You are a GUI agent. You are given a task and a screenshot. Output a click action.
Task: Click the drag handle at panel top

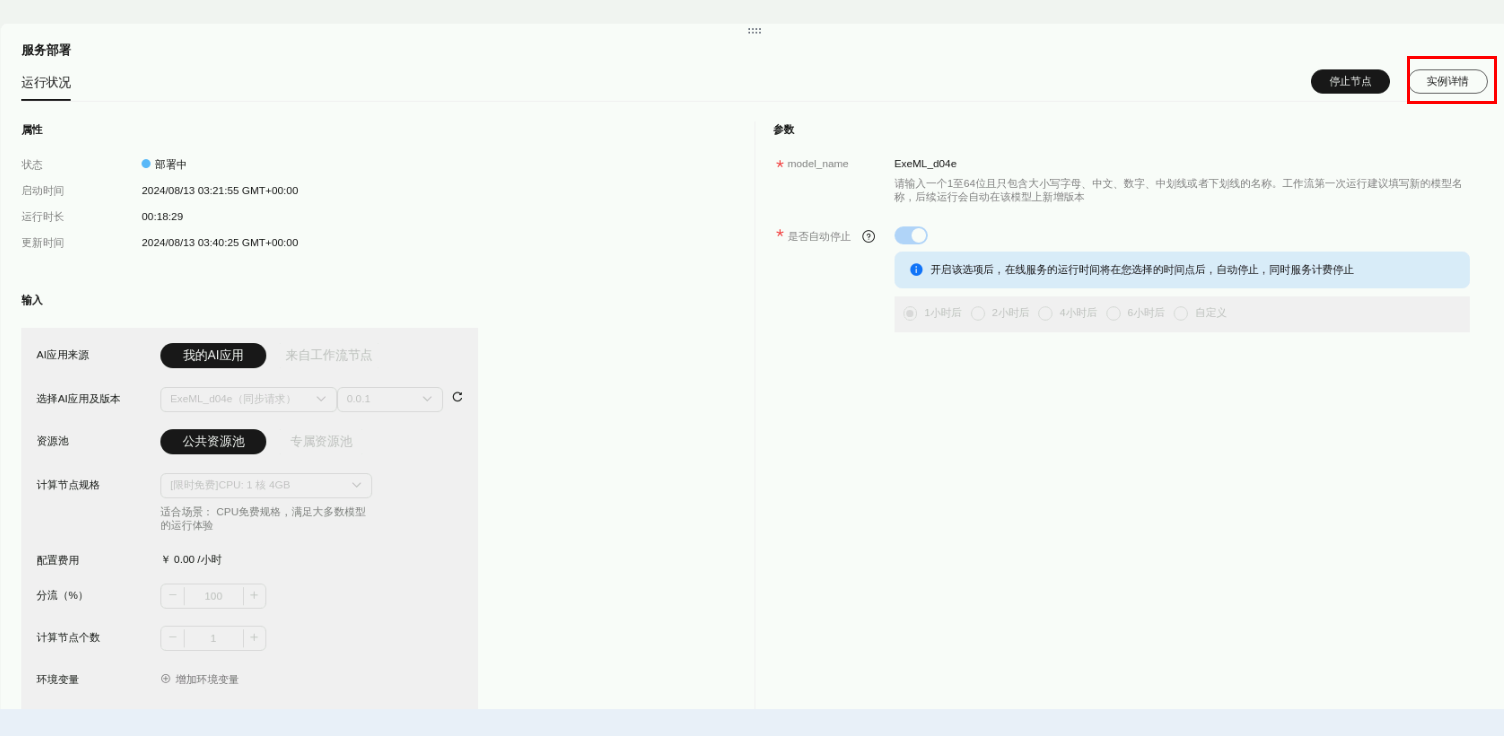754,31
